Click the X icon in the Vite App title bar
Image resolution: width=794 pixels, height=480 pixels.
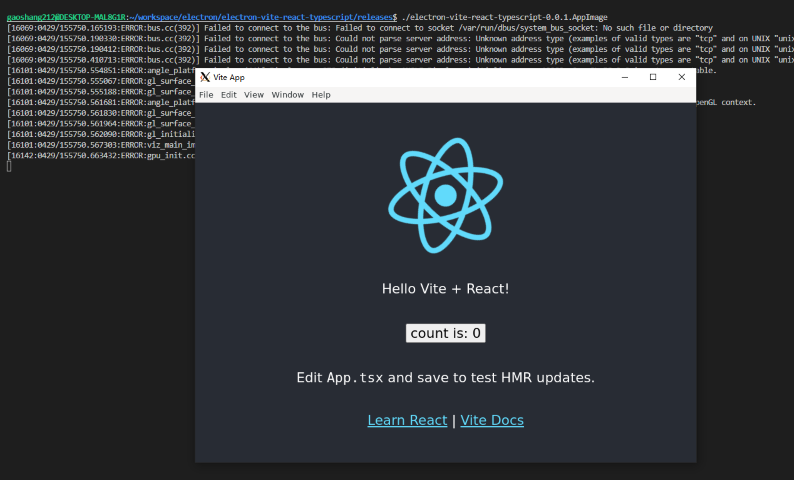(x=205, y=77)
